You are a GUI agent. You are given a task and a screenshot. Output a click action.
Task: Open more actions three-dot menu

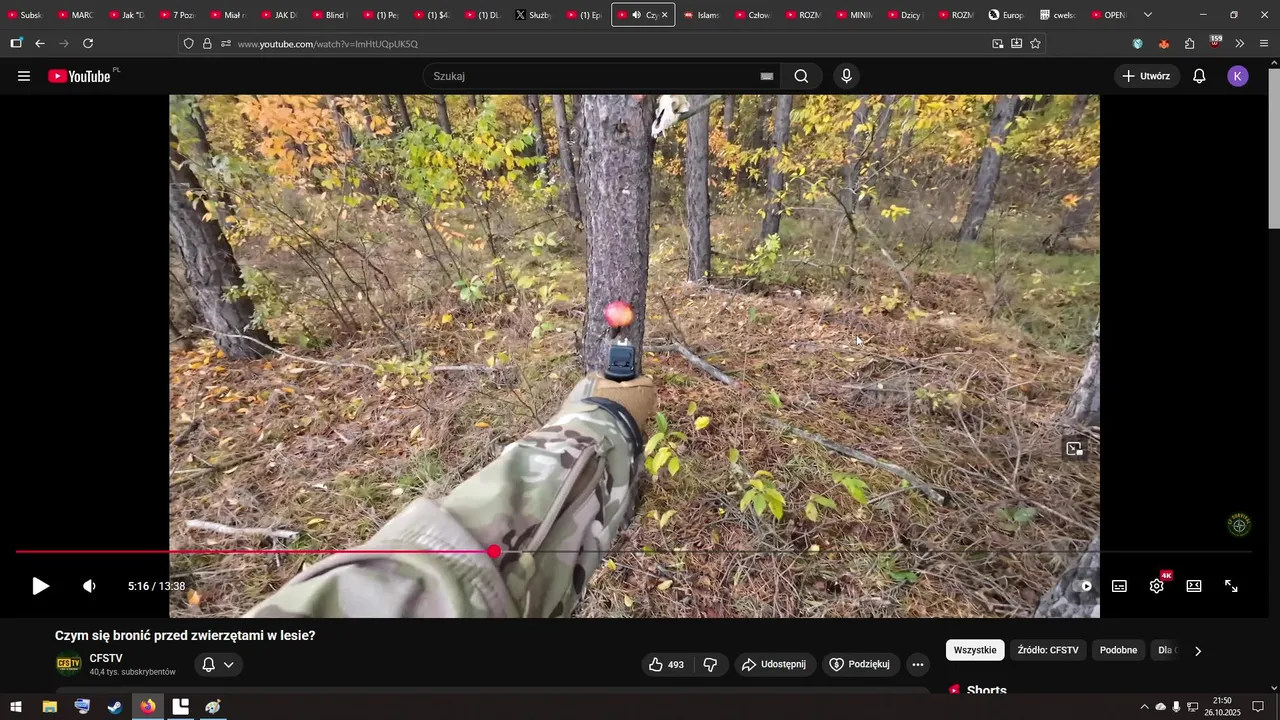918,664
